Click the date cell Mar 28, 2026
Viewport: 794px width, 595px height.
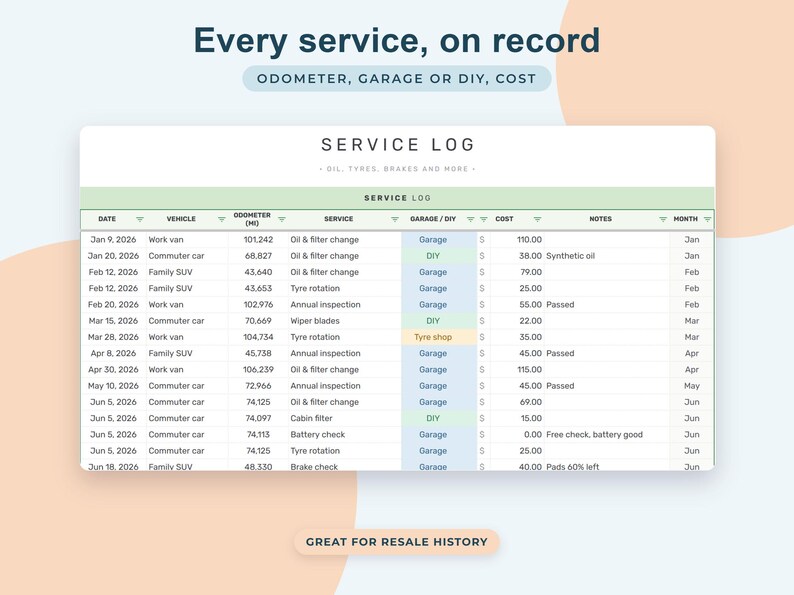[x=113, y=337]
